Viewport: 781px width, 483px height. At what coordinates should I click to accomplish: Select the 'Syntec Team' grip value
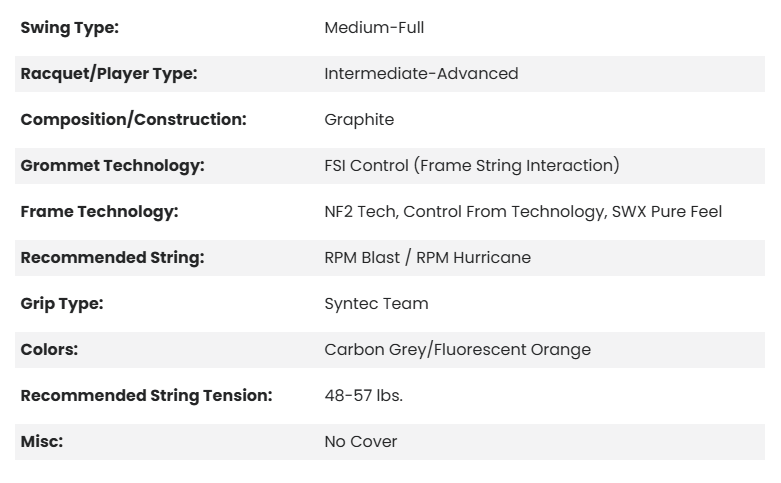pos(376,304)
